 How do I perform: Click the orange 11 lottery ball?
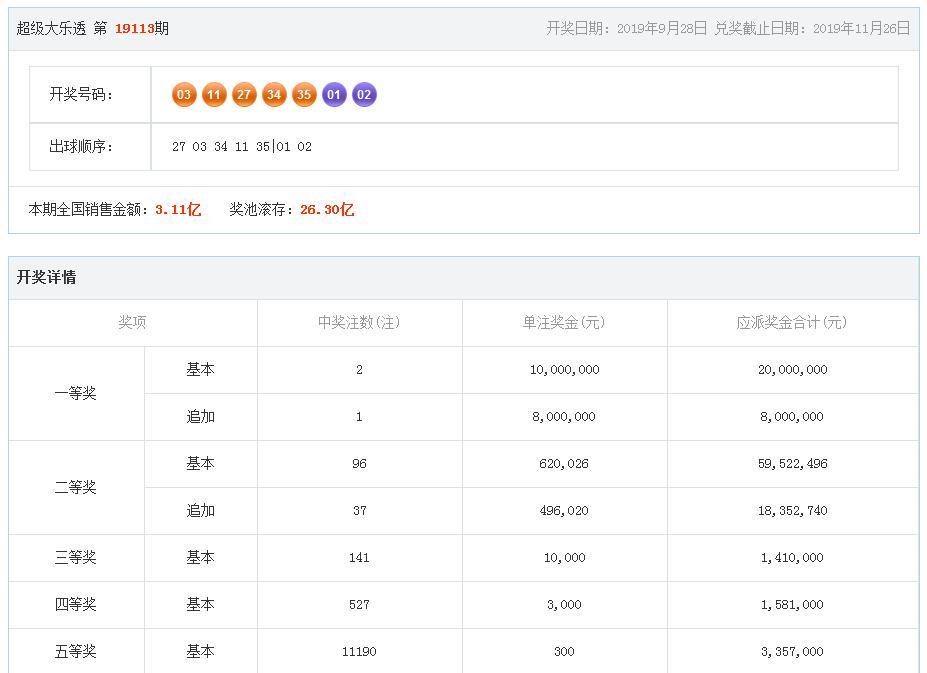coord(214,95)
